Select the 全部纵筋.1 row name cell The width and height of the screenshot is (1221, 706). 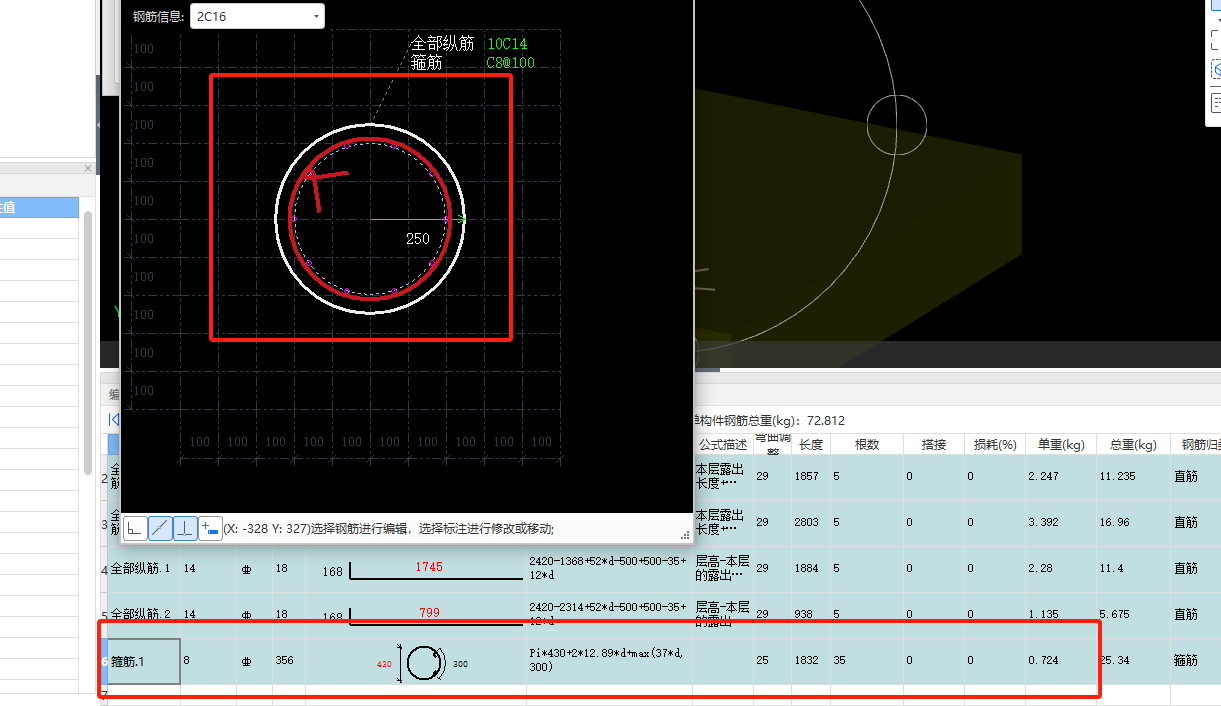(144, 569)
